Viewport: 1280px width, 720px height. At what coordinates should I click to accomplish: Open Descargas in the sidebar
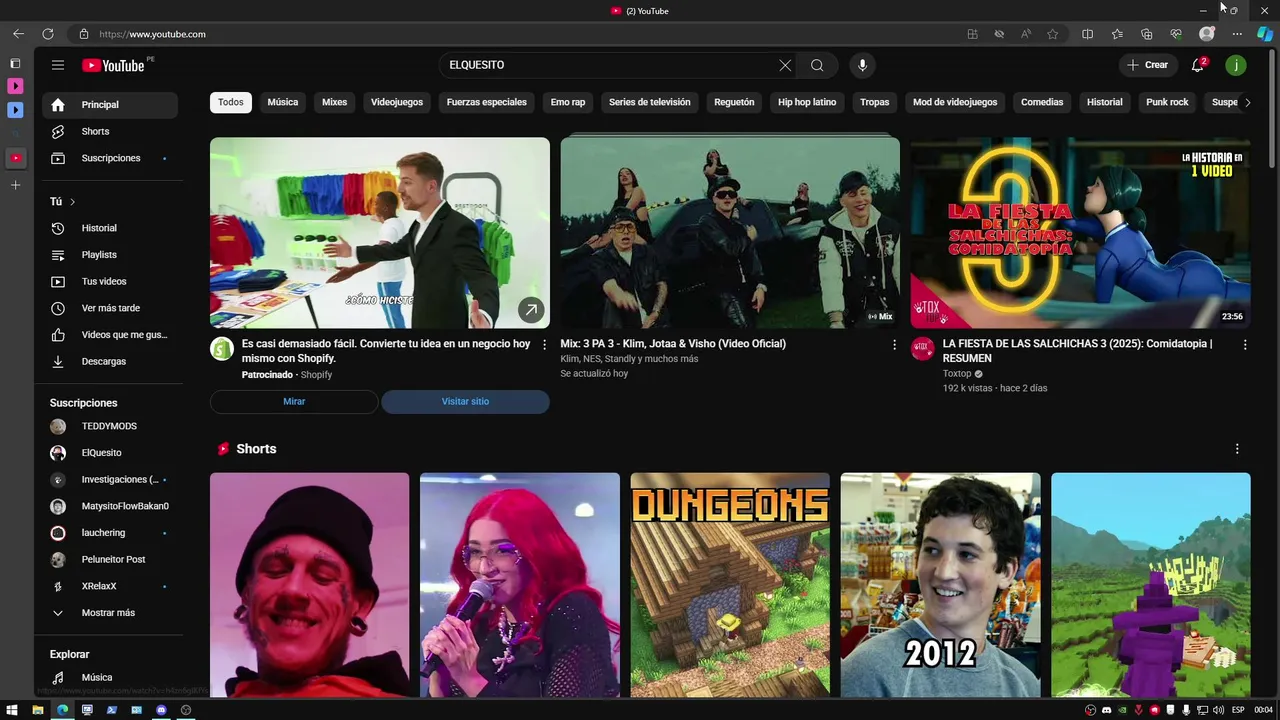point(110,361)
